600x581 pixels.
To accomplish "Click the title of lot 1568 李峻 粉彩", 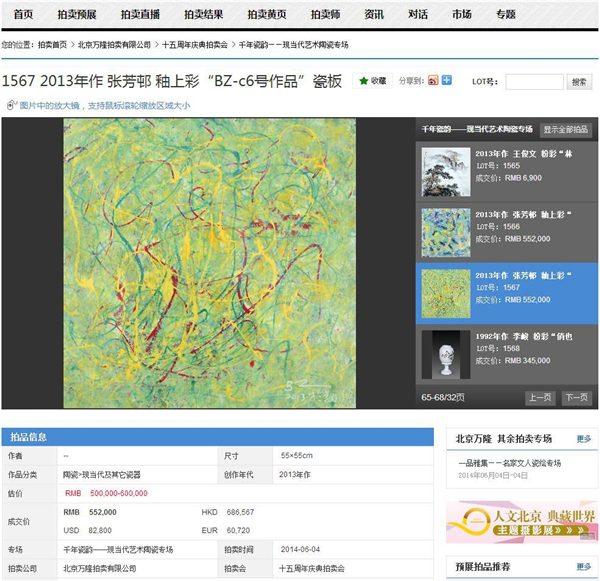I will coord(524,336).
